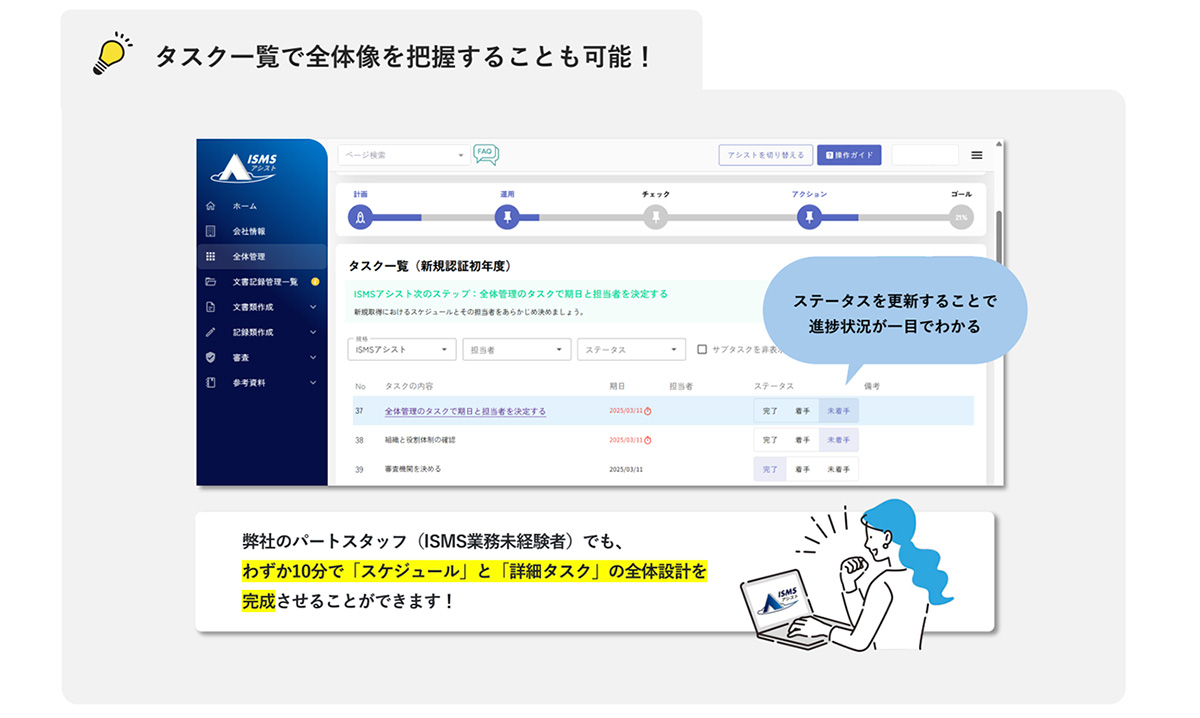Click the 担当者 column header
Screen dimensions: 1200x718
tap(681, 386)
